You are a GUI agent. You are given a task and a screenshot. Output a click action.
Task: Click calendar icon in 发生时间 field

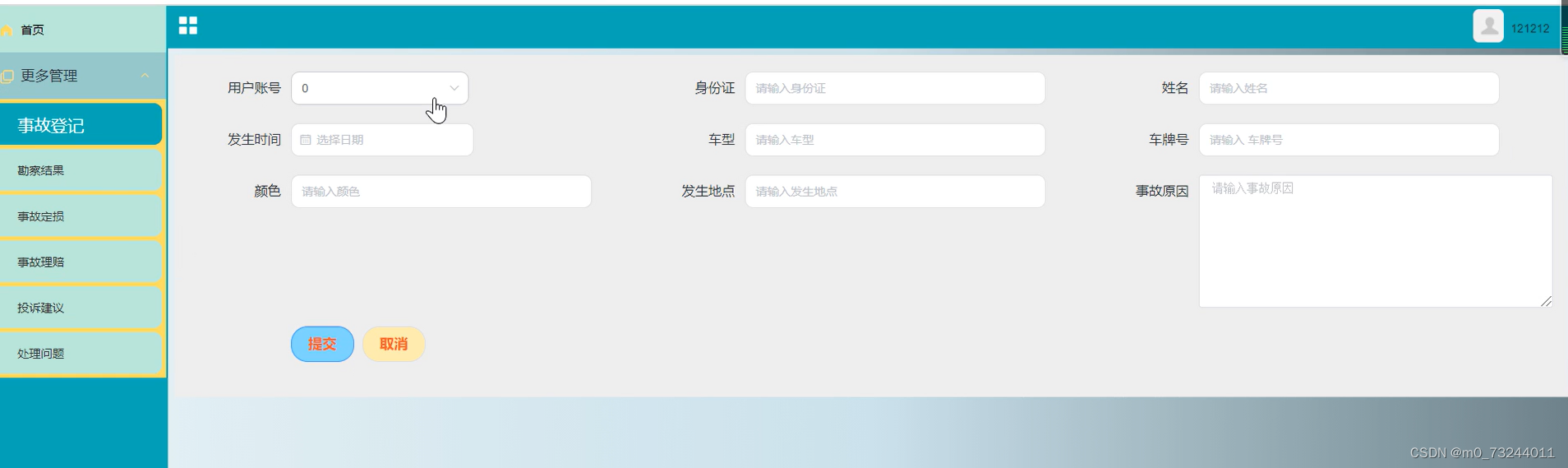pyautogui.click(x=306, y=140)
